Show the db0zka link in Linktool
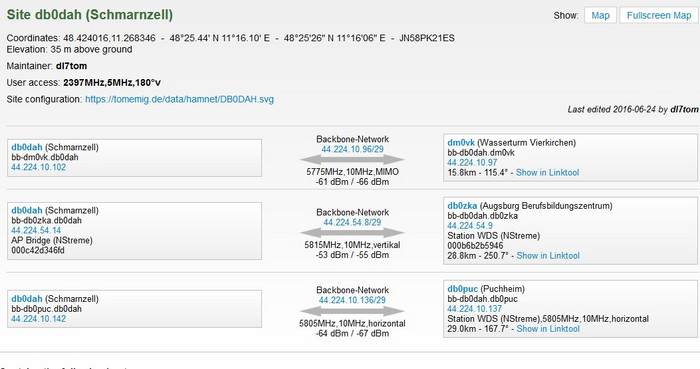700x369 pixels. [548, 256]
